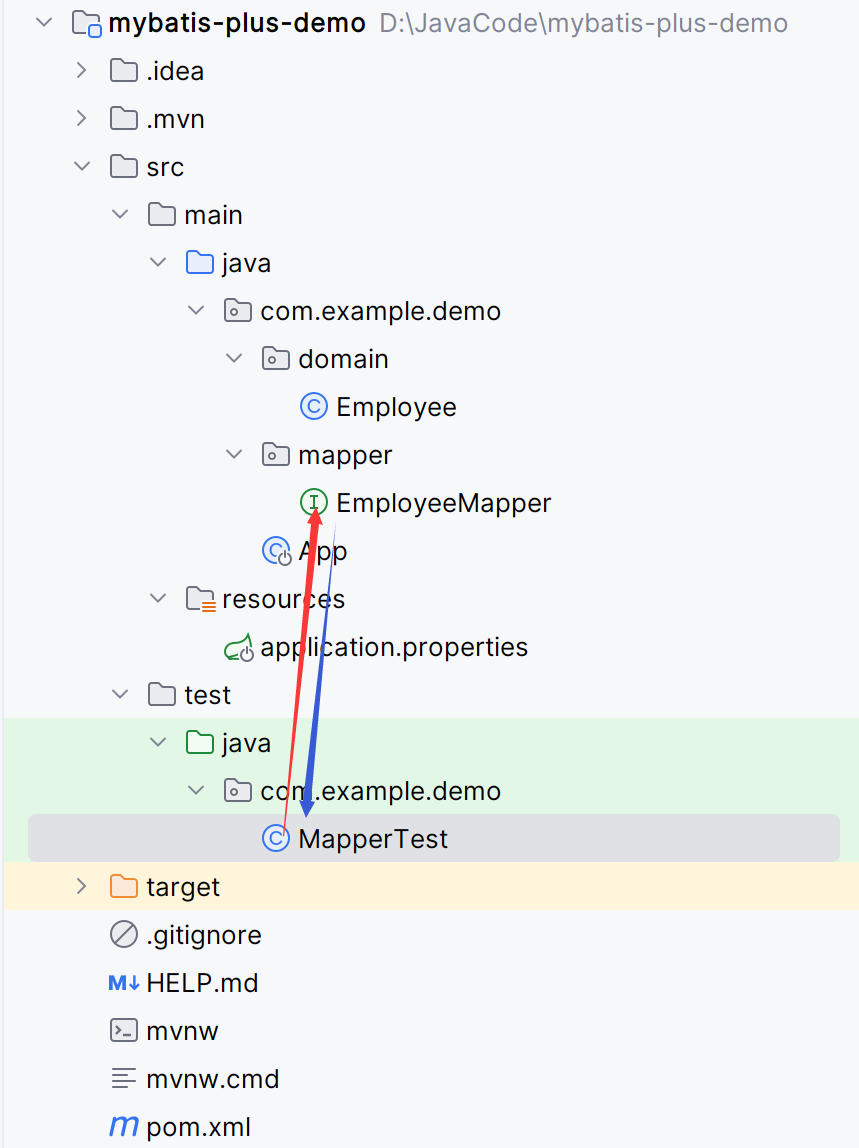
Task: Click the mapper package entry
Action: [x=344, y=454]
